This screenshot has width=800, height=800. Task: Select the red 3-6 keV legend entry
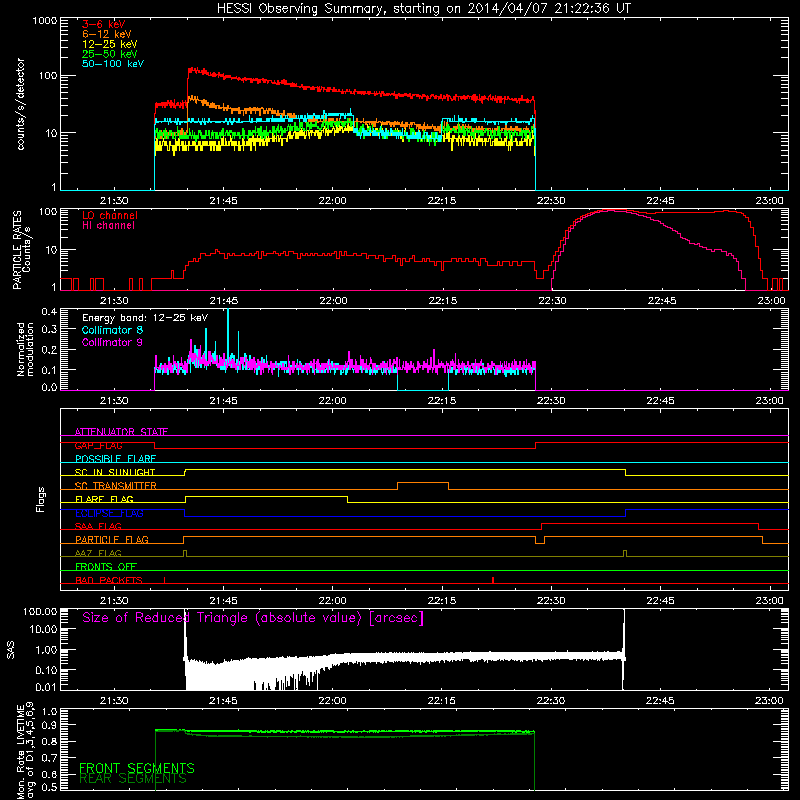click(x=104, y=24)
